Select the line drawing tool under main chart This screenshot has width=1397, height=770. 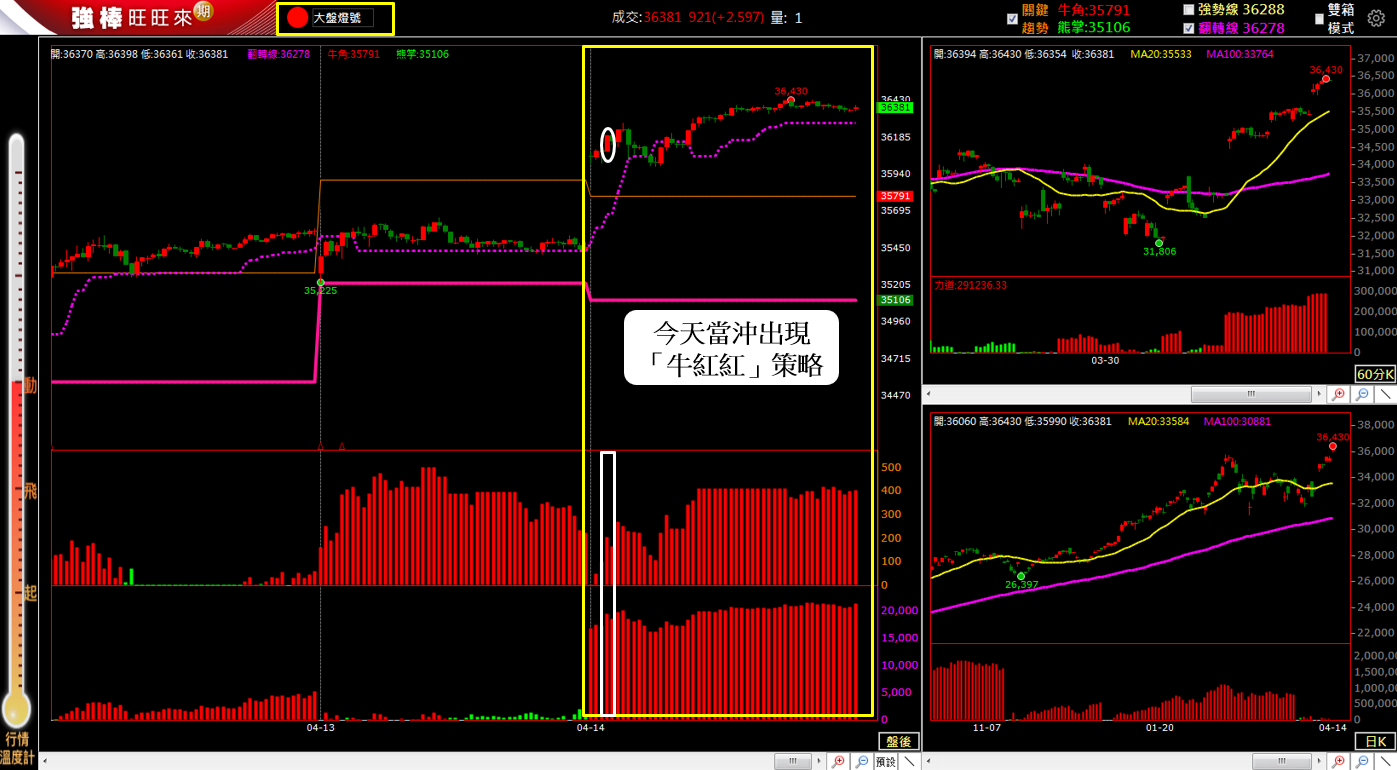(x=909, y=761)
